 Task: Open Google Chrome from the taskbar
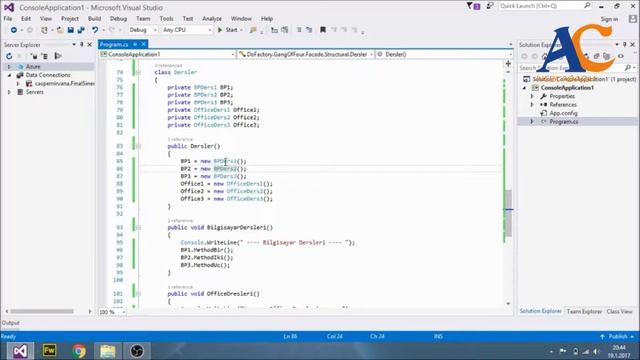coord(79,351)
